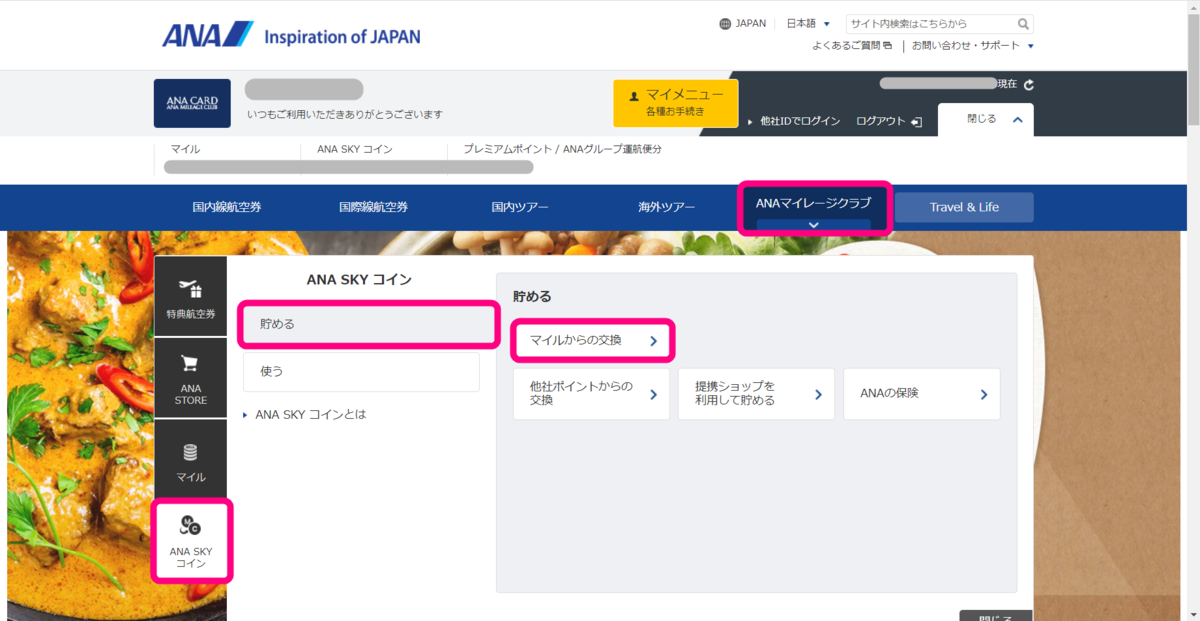Select the 使う tab
1200x621 pixels.
(361, 371)
